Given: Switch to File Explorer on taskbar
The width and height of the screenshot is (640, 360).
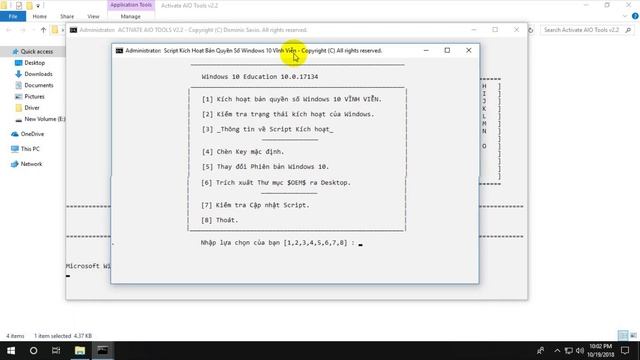Looking at the screenshot, I should click(x=80, y=351).
